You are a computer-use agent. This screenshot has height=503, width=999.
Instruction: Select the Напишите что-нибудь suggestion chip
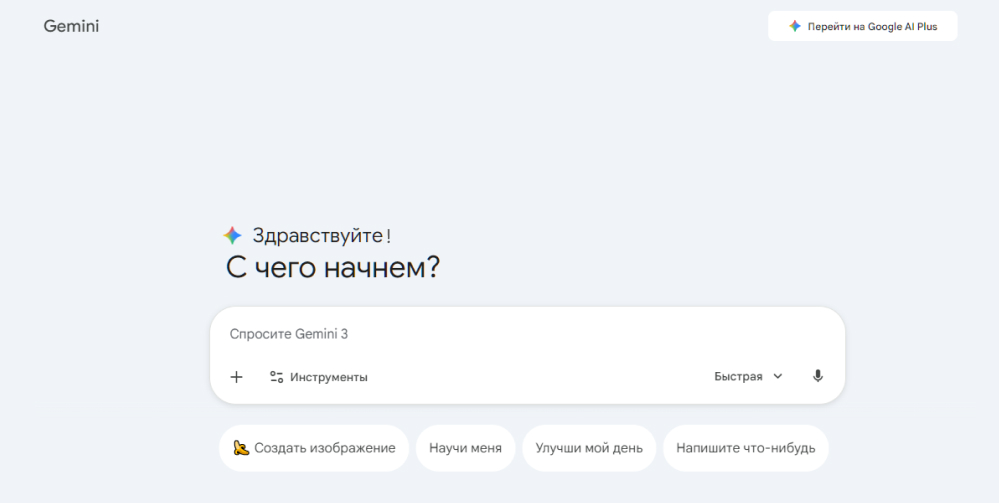point(745,448)
